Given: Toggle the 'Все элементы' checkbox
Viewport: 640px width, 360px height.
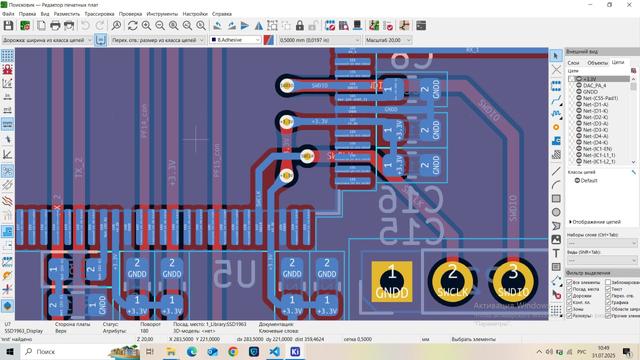Looking at the screenshot, I should pos(569,282).
